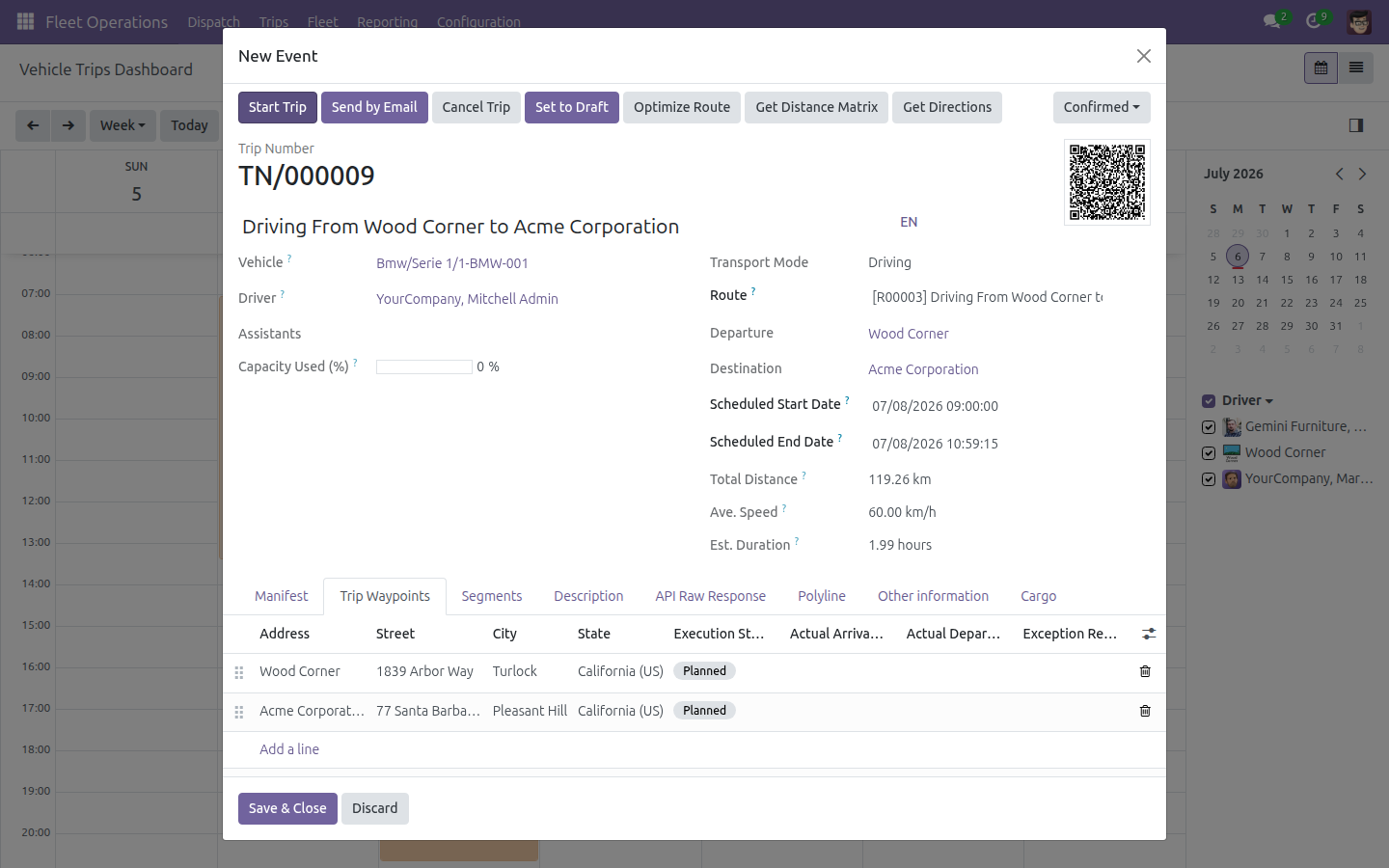Click the Capacity Used progress bar

424,367
